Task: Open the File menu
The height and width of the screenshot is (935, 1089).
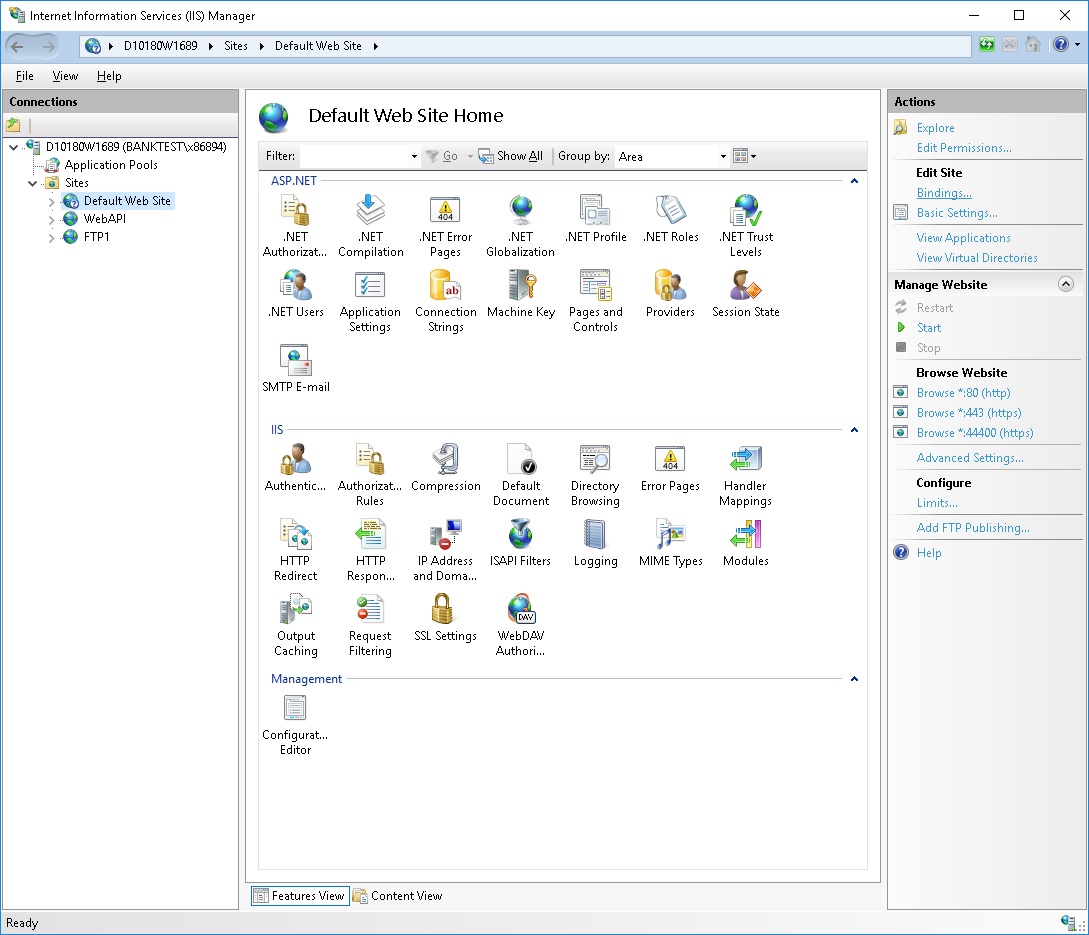Action: pyautogui.click(x=24, y=76)
